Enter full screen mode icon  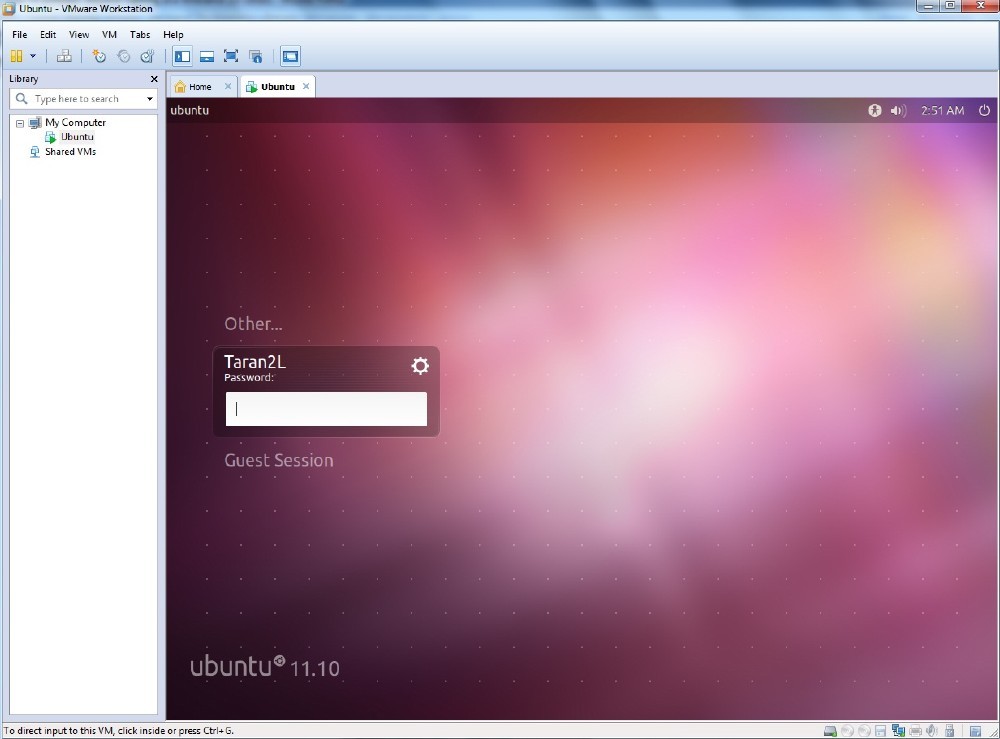click(x=231, y=56)
